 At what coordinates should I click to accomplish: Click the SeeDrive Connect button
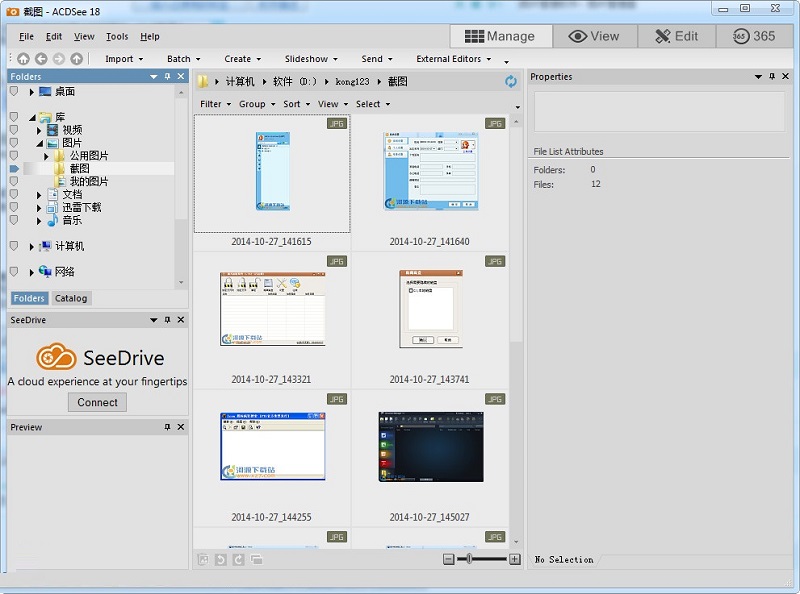click(x=97, y=402)
